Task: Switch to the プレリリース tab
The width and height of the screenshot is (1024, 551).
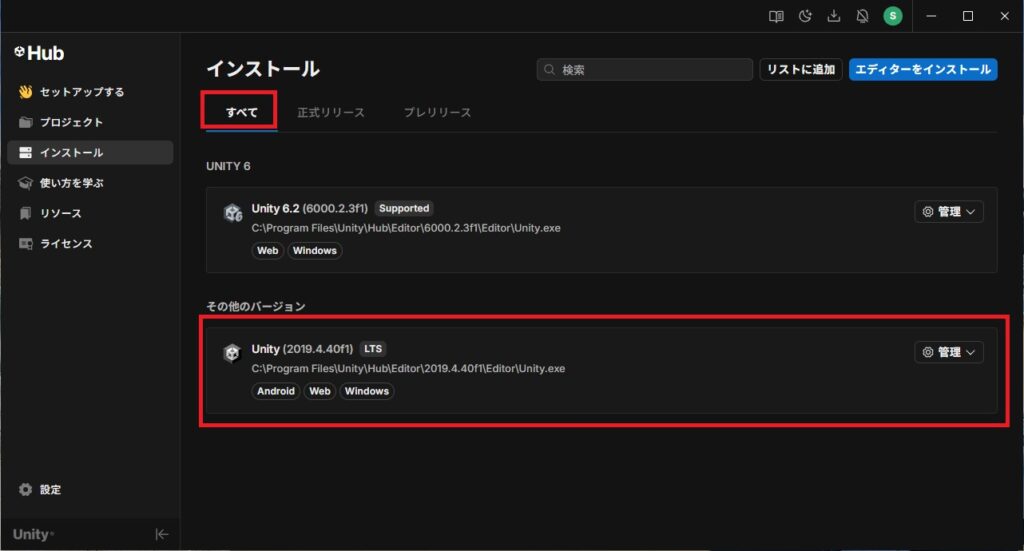Action: [x=437, y=112]
